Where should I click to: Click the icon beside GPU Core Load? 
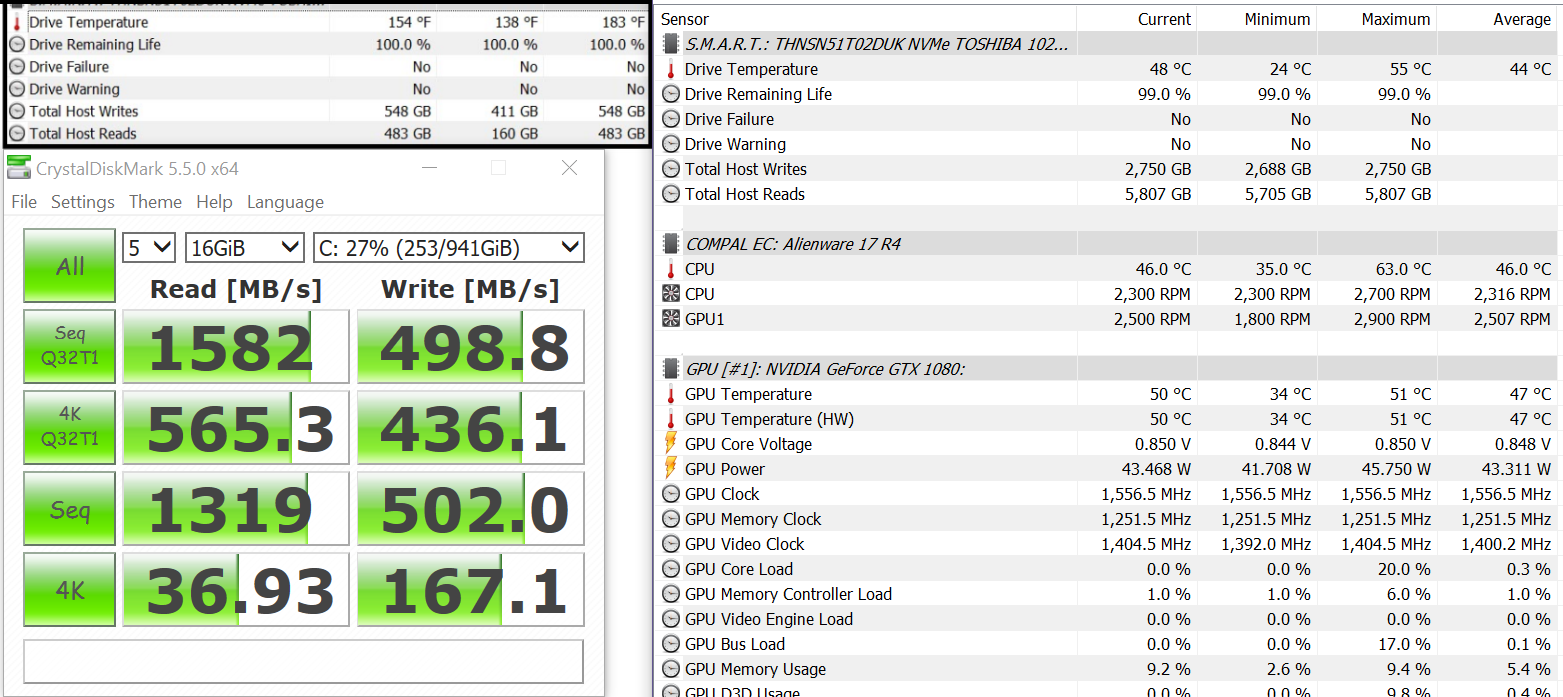[671, 569]
